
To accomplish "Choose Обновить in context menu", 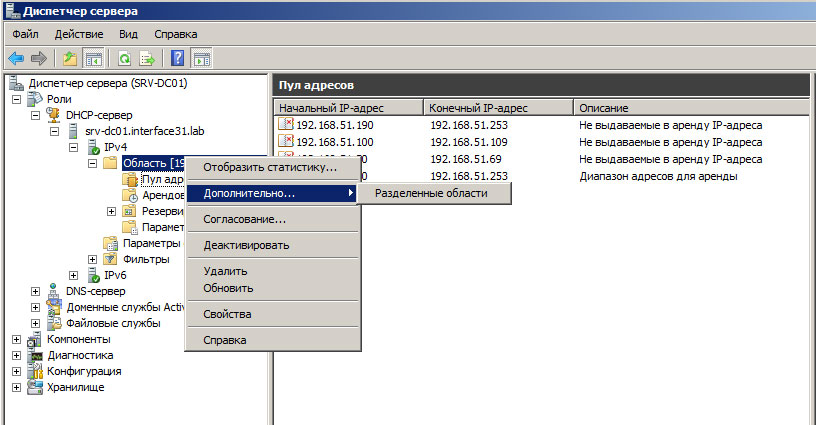I will pyautogui.click(x=273, y=288).
